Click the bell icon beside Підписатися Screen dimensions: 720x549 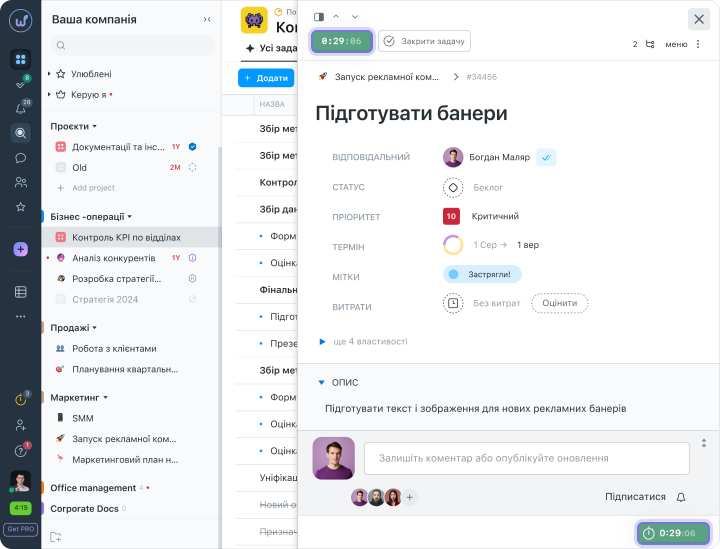(681, 496)
